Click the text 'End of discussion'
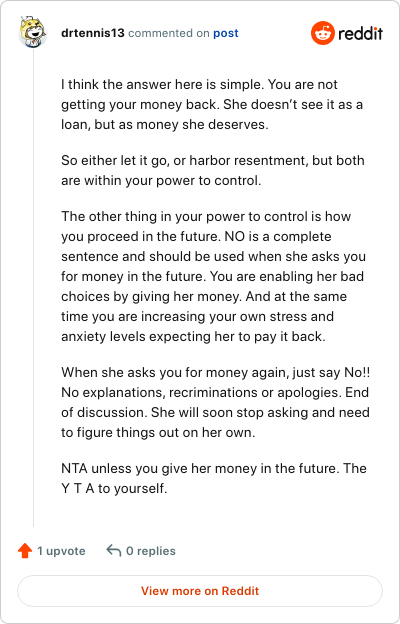This screenshot has height=624, width=400. click(215, 402)
